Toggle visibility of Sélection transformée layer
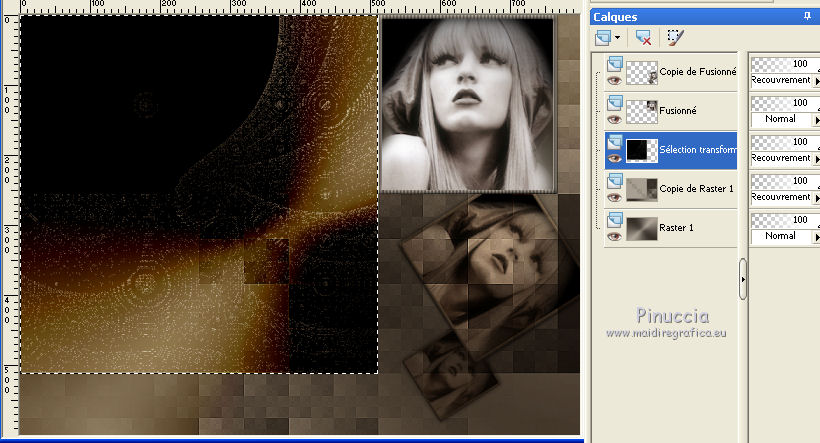 pos(614,158)
